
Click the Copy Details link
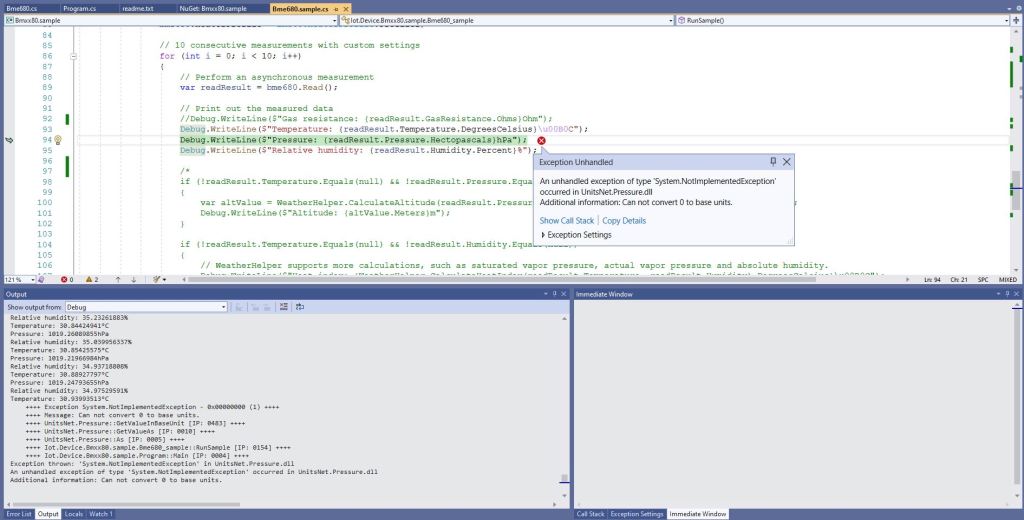624,220
